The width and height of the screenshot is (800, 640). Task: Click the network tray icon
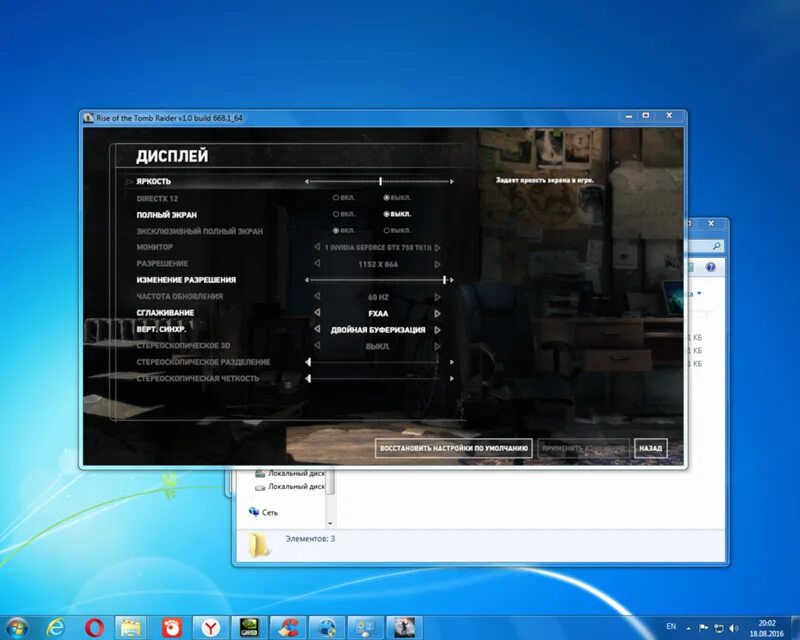click(718, 628)
